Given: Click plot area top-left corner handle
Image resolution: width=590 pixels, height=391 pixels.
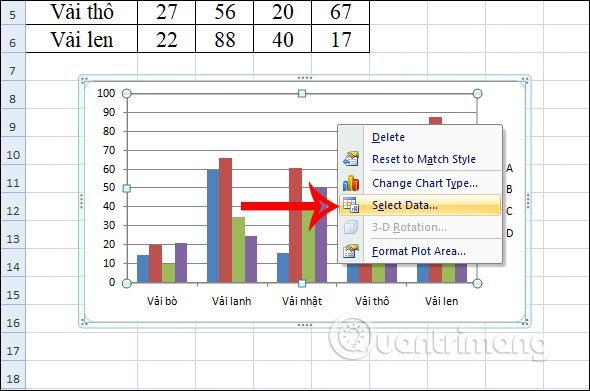Looking at the screenshot, I should coord(127,93).
